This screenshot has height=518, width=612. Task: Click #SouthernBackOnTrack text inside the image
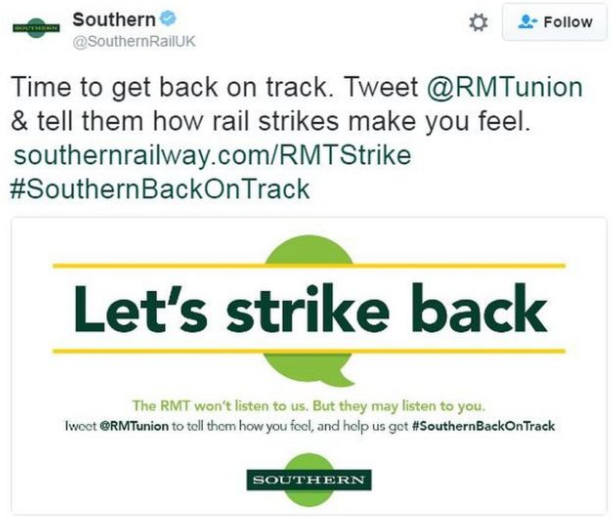pos(483,426)
